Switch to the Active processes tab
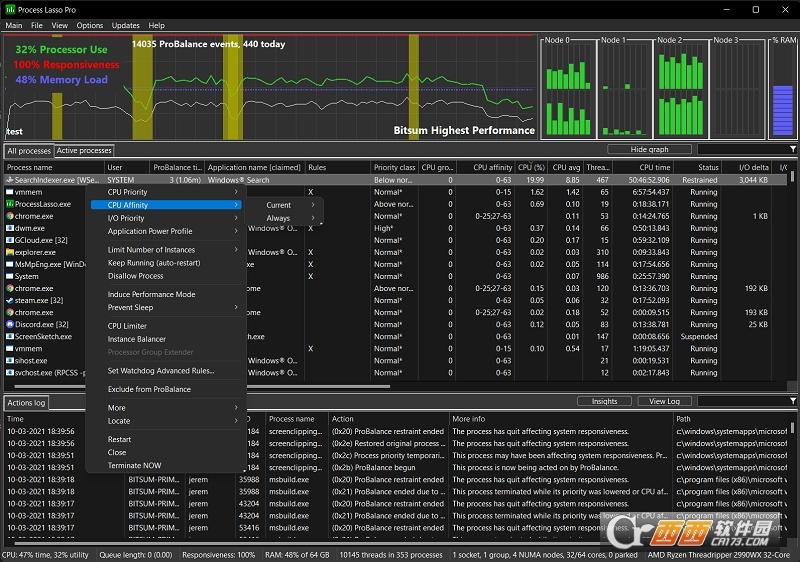The height and width of the screenshot is (562, 800). [84, 150]
